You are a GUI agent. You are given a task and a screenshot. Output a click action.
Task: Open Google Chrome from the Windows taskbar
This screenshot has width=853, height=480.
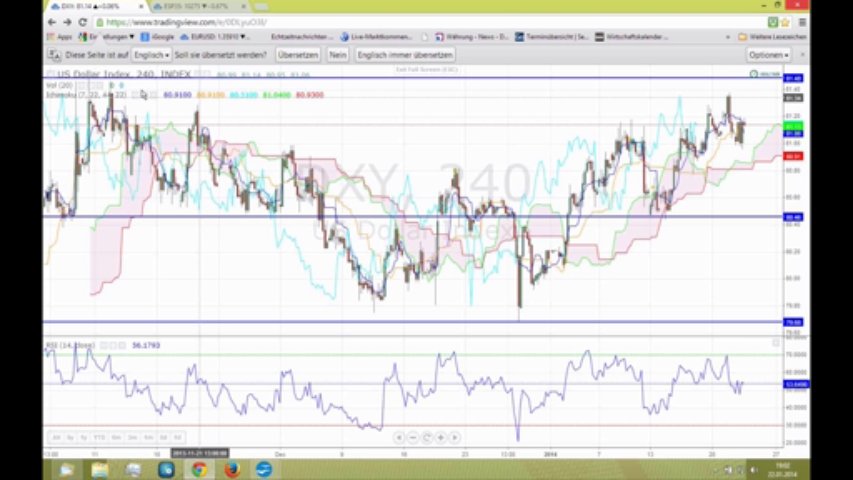click(198, 469)
